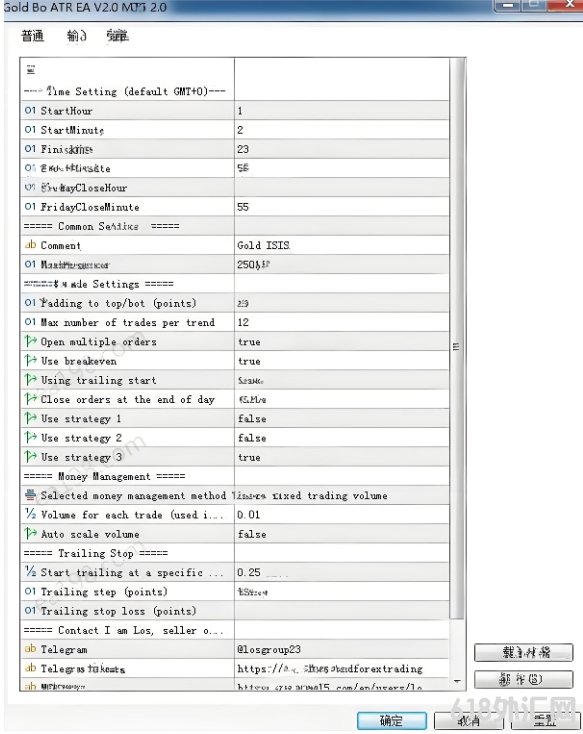This screenshot has width=583, height=734.
Task: Click the save (保存) button
Action: (524, 679)
